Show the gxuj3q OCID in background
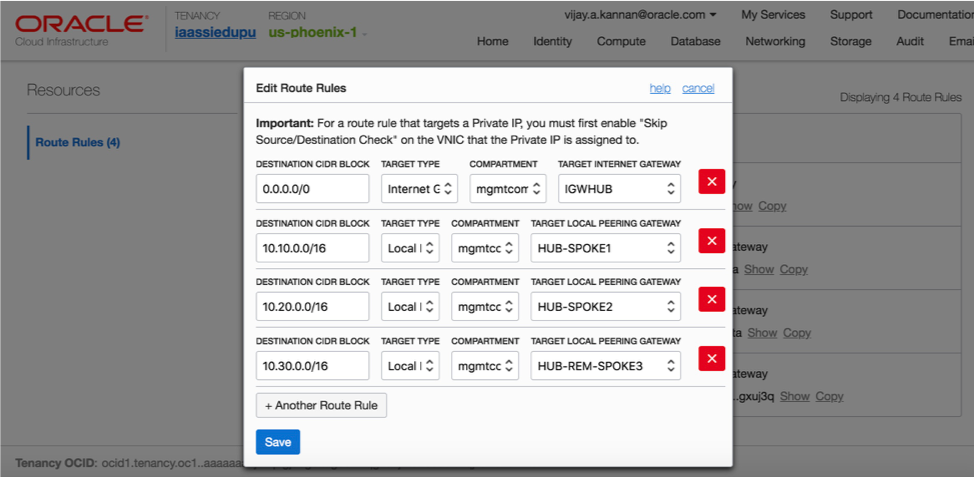The image size is (974, 477). point(795,396)
